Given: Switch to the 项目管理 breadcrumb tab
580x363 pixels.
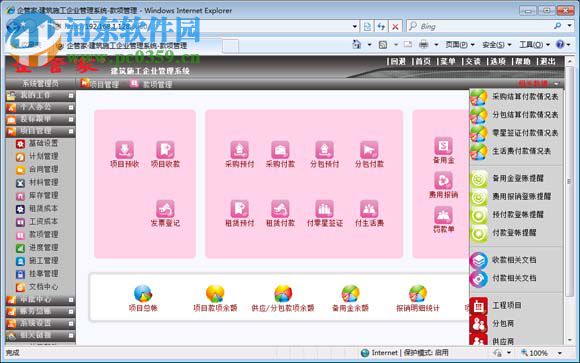Looking at the screenshot, I should 100,84.
